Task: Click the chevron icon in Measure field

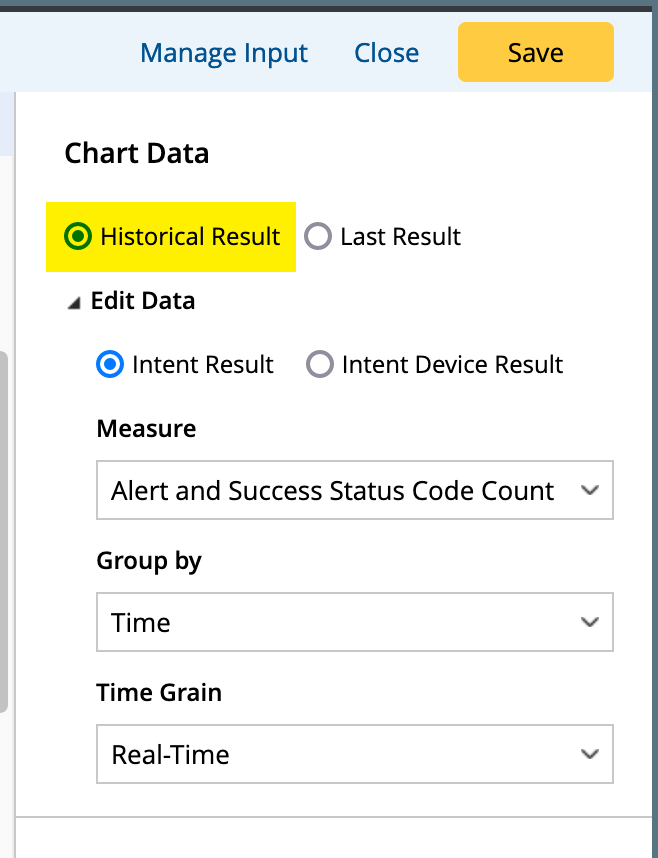Action: (x=590, y=491)
